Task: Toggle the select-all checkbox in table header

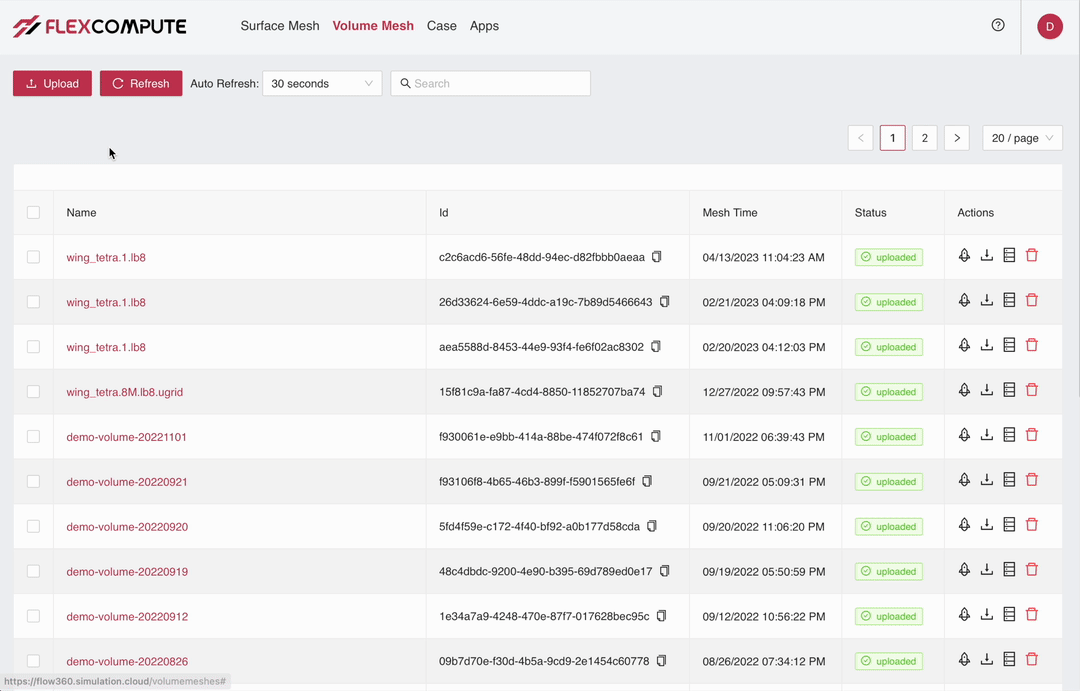Action: click(33, 212)
